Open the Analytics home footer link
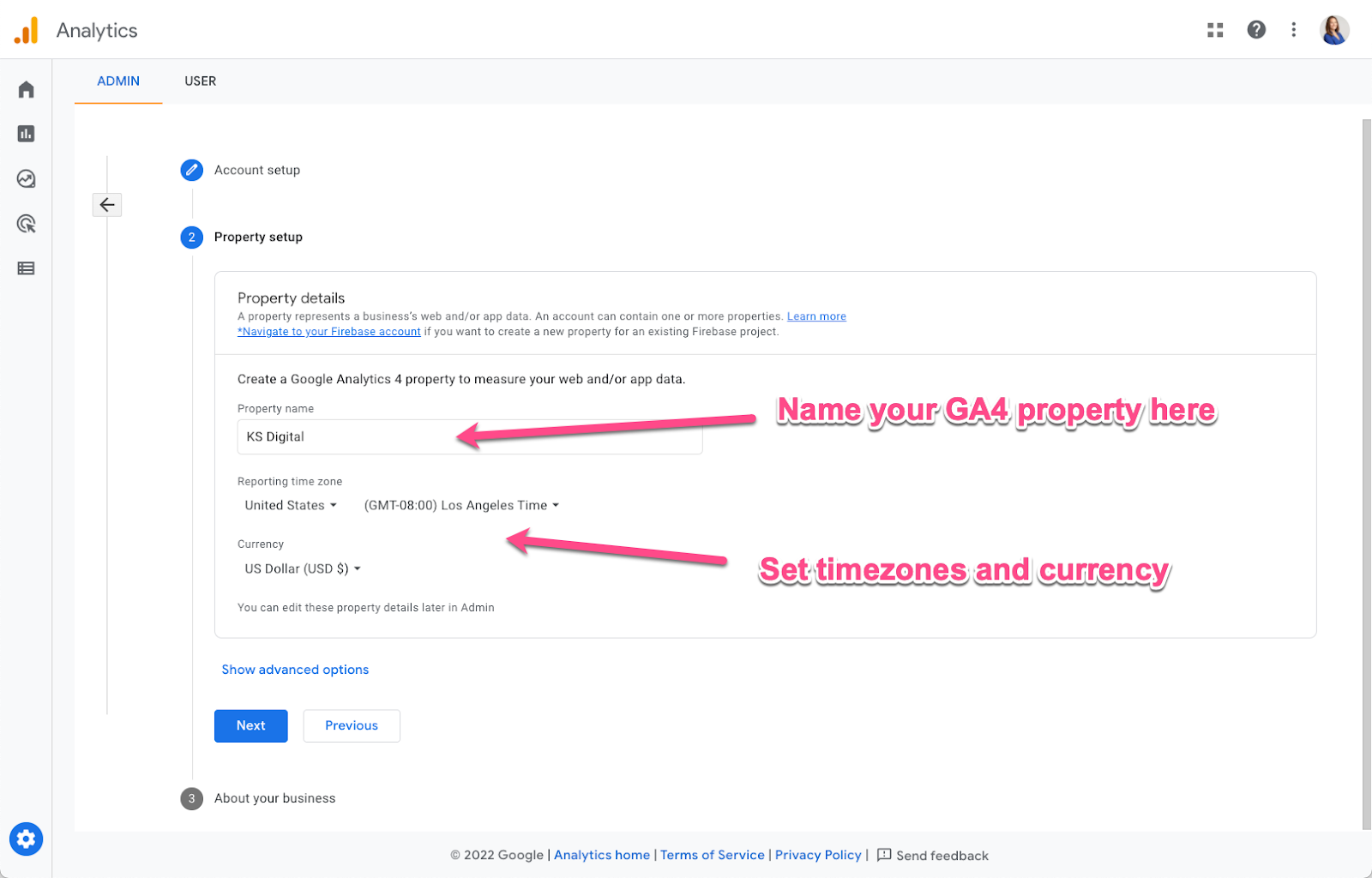Image resolution: width=1372 pixels, height=878 pixels. [x=602, y=855]
